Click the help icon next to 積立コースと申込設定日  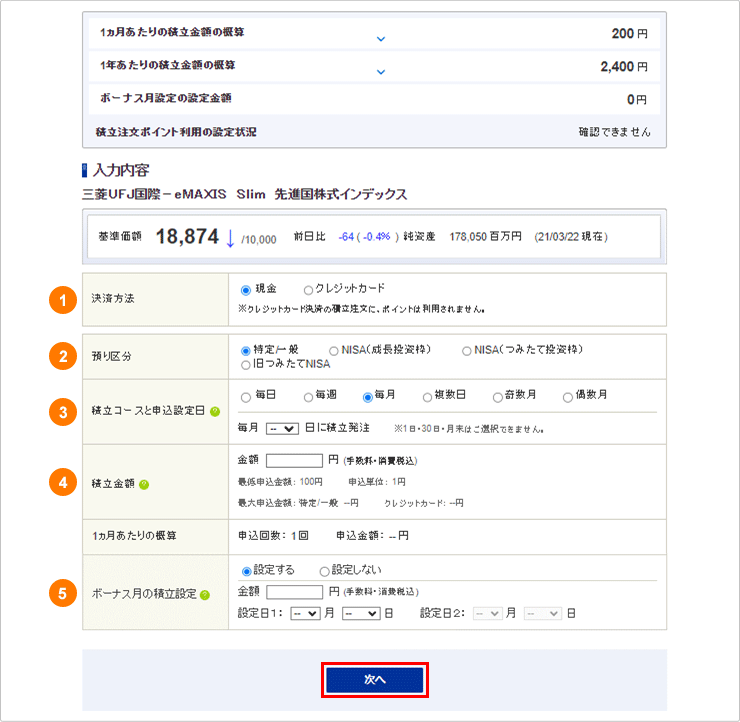coord(215,411)
